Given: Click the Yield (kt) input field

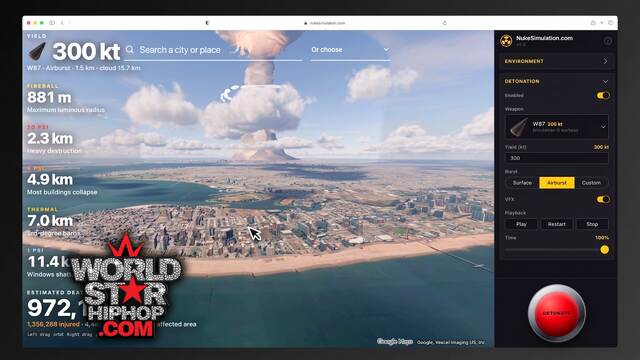Looking at the screenshot, I should coord(557,158).
